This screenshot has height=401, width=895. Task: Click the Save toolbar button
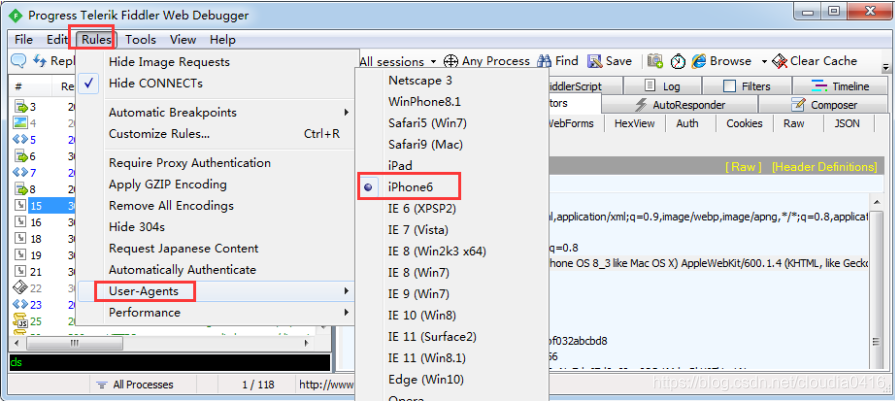point(610,60)
